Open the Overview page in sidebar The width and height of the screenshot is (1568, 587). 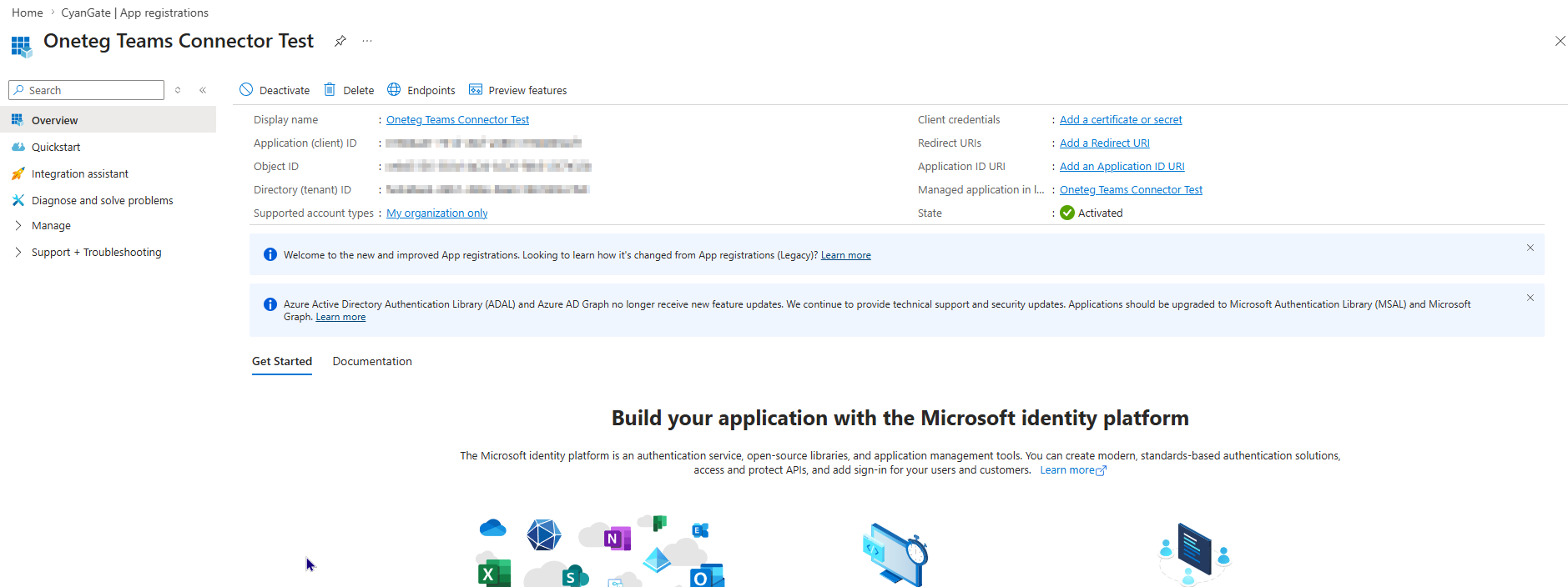pos(108,120)
